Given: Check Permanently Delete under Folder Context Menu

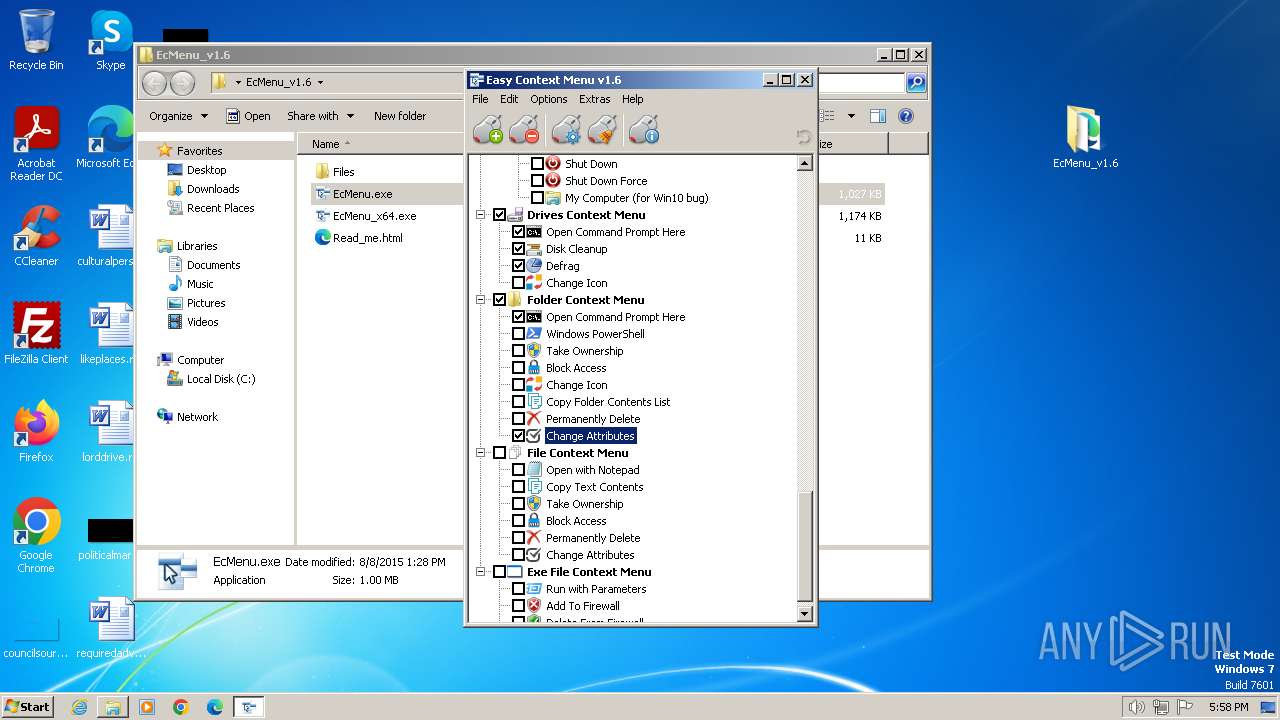Looking at the screenshot, I should pyautogui.click(x=518, y=419).
